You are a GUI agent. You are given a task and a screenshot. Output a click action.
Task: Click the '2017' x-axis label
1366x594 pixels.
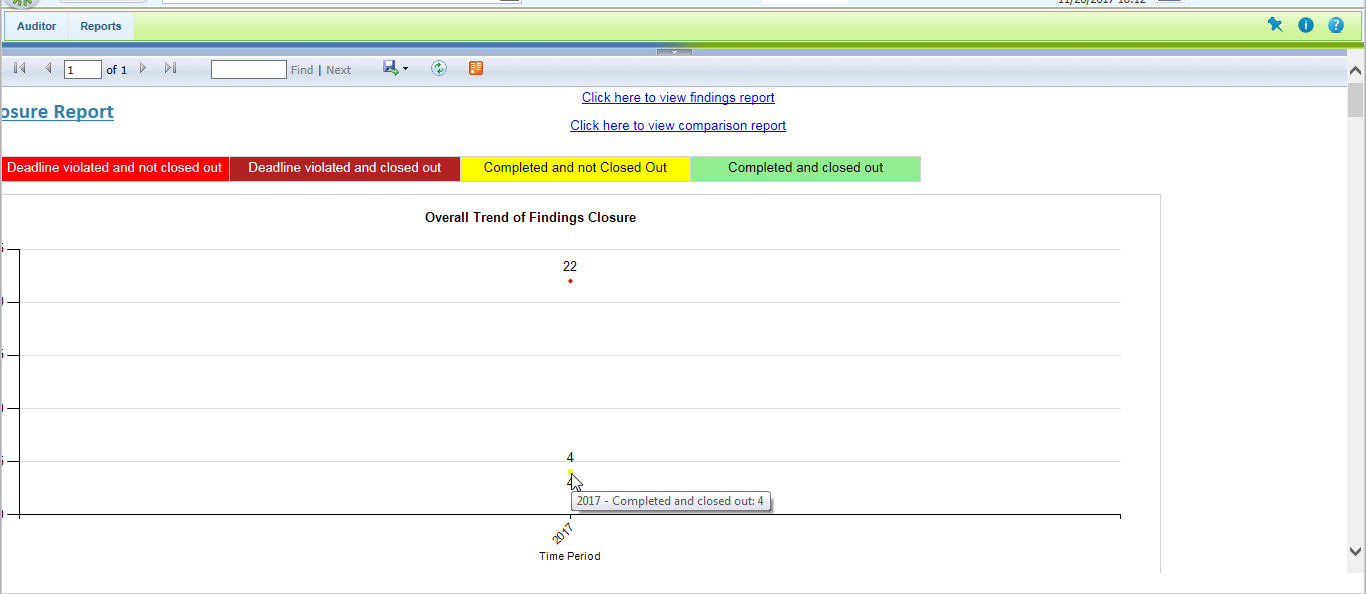(563, 533)
